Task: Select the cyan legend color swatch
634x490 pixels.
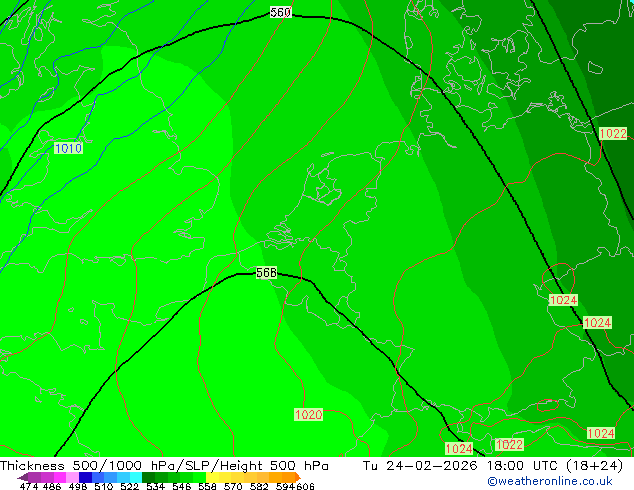Action: click(136, 477)
